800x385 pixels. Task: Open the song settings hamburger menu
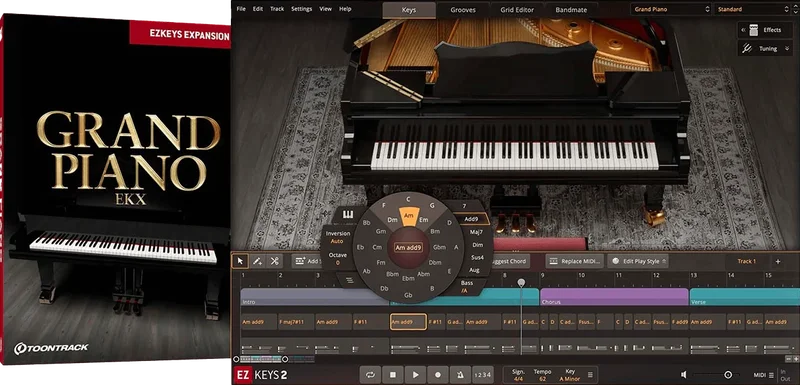coord(591,375)
